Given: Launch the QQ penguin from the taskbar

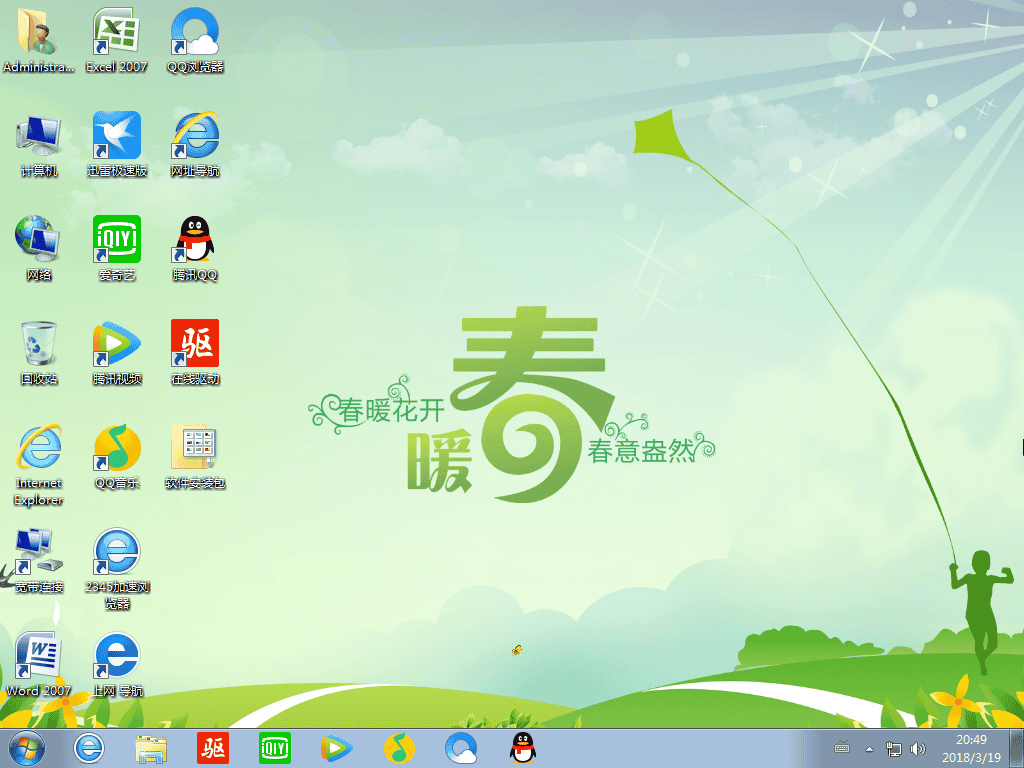Looking at the screenshot, I should 523,748.
